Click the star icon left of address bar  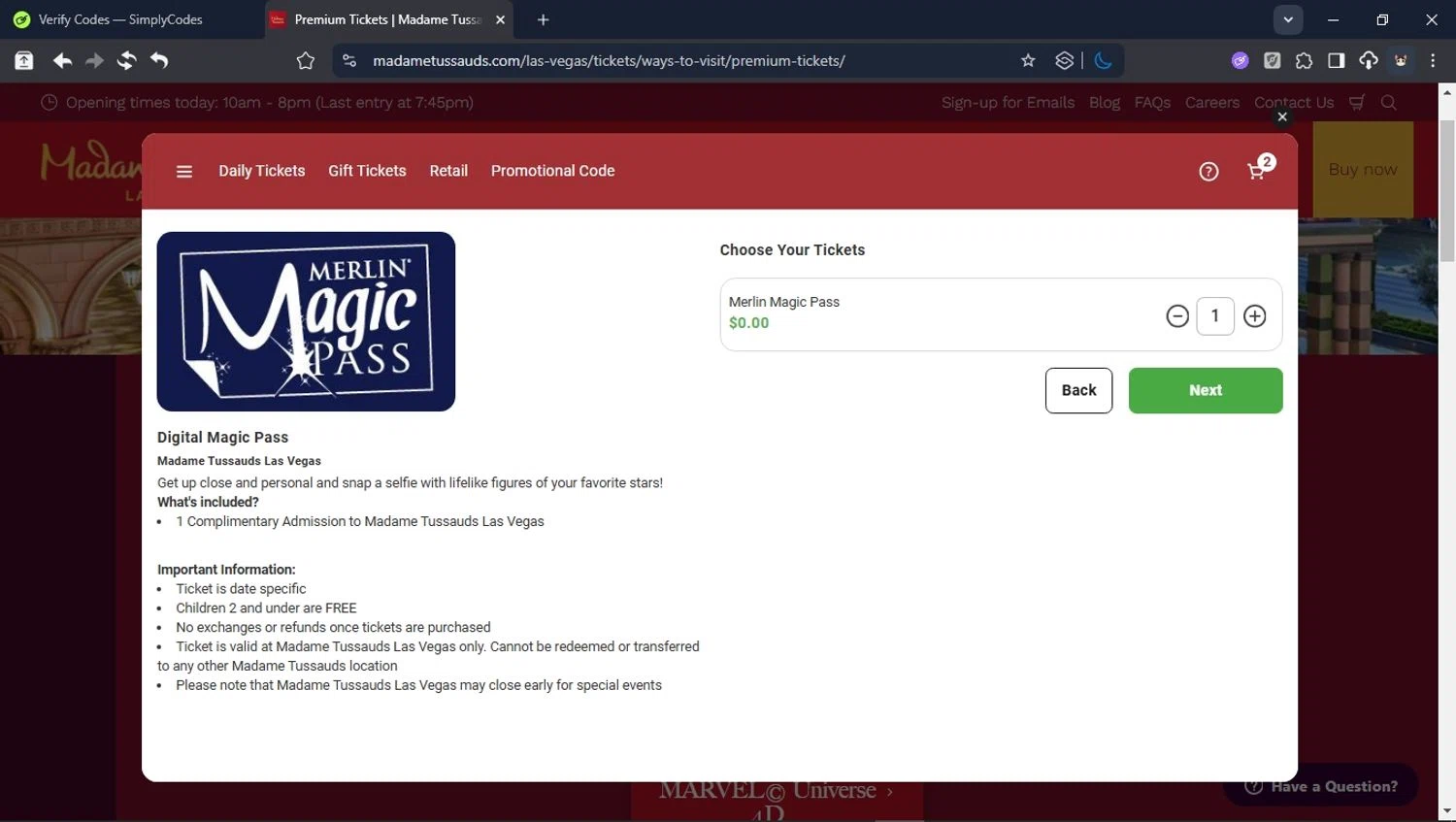click(x=306, y=61)
